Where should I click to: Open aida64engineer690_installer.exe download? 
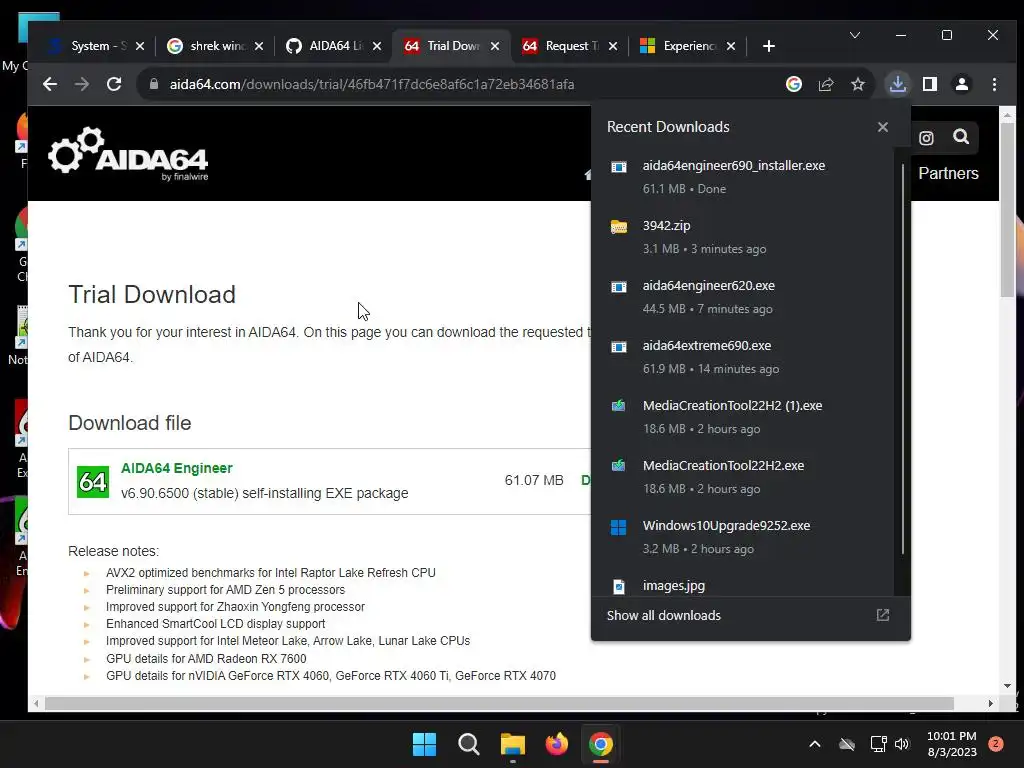click(x=744, y=177)
